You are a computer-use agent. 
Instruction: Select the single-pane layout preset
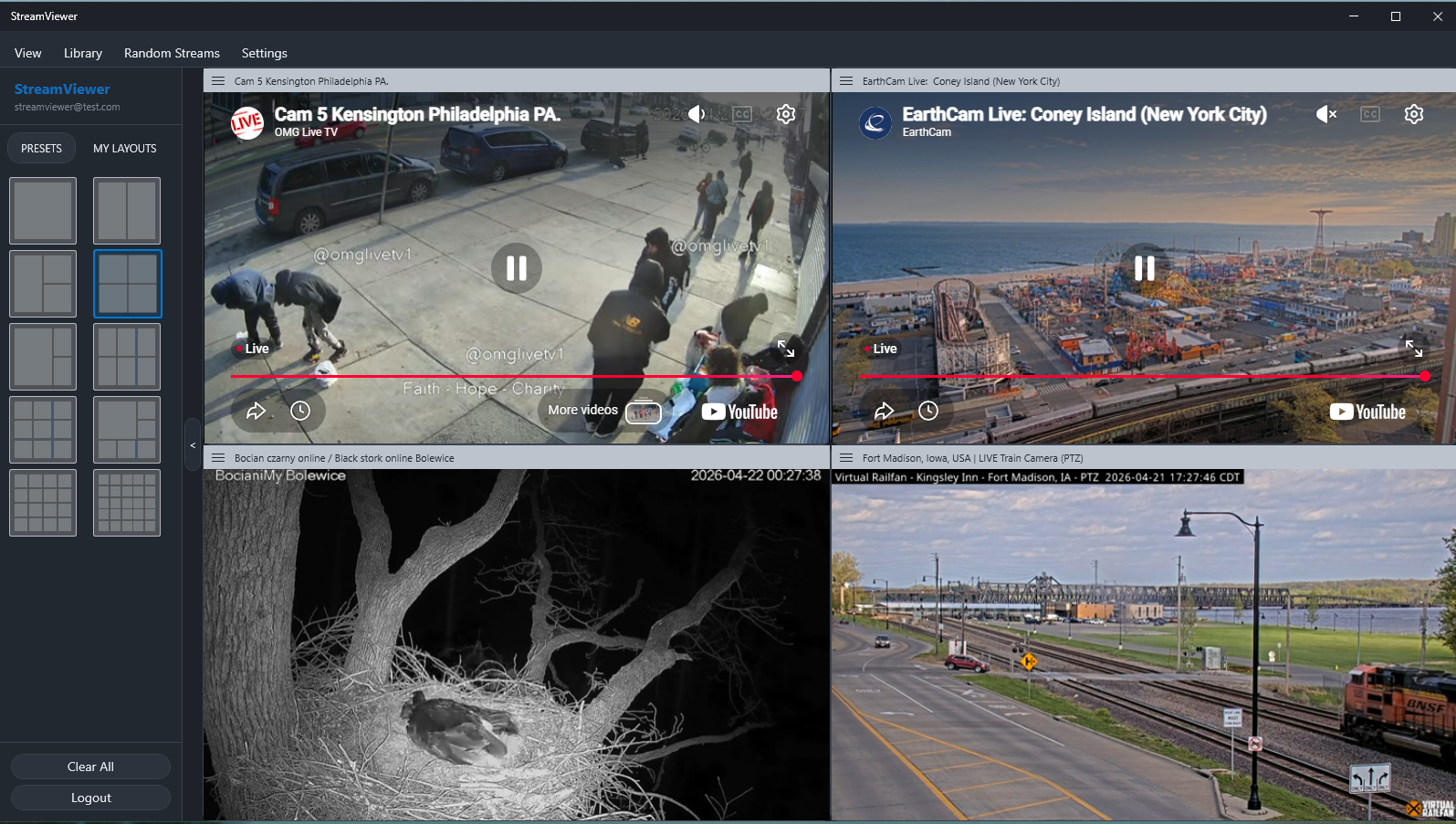(43, 211)
